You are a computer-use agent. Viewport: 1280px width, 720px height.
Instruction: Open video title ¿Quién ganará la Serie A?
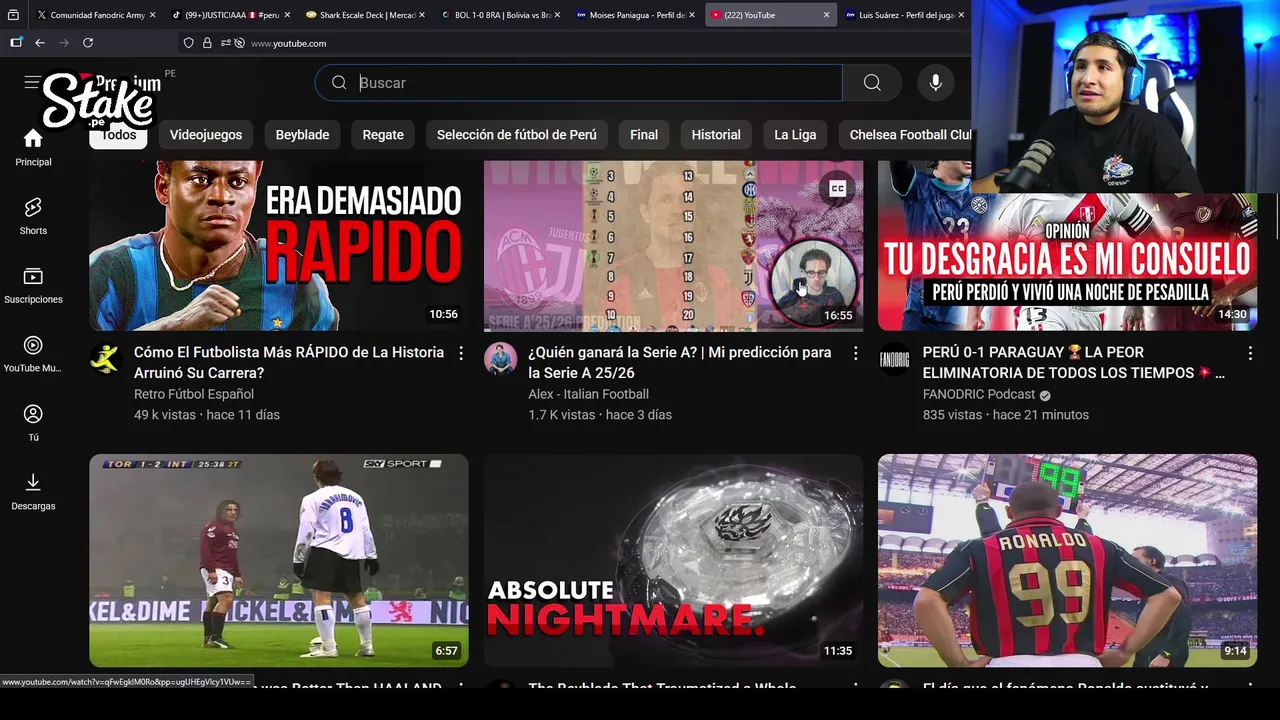click(680, 362)
